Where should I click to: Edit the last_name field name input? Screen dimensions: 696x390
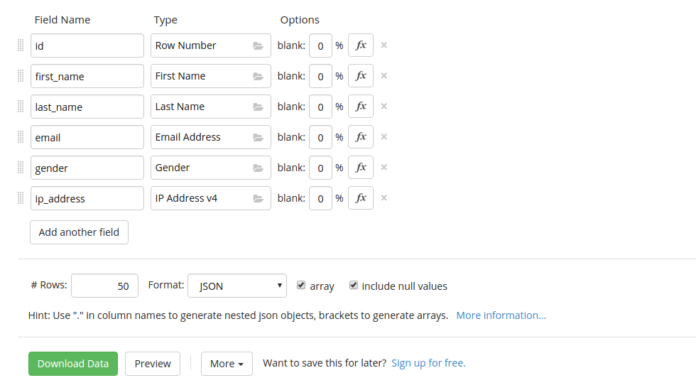click(x=87, y=106)
